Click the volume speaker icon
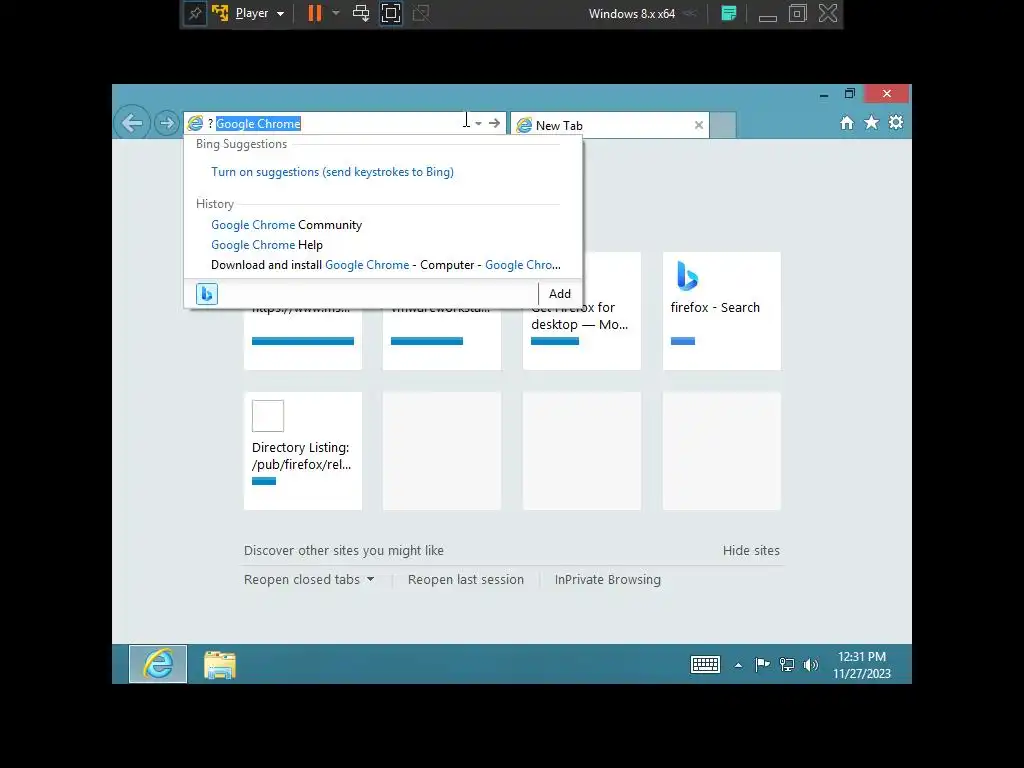 [811, 665]
